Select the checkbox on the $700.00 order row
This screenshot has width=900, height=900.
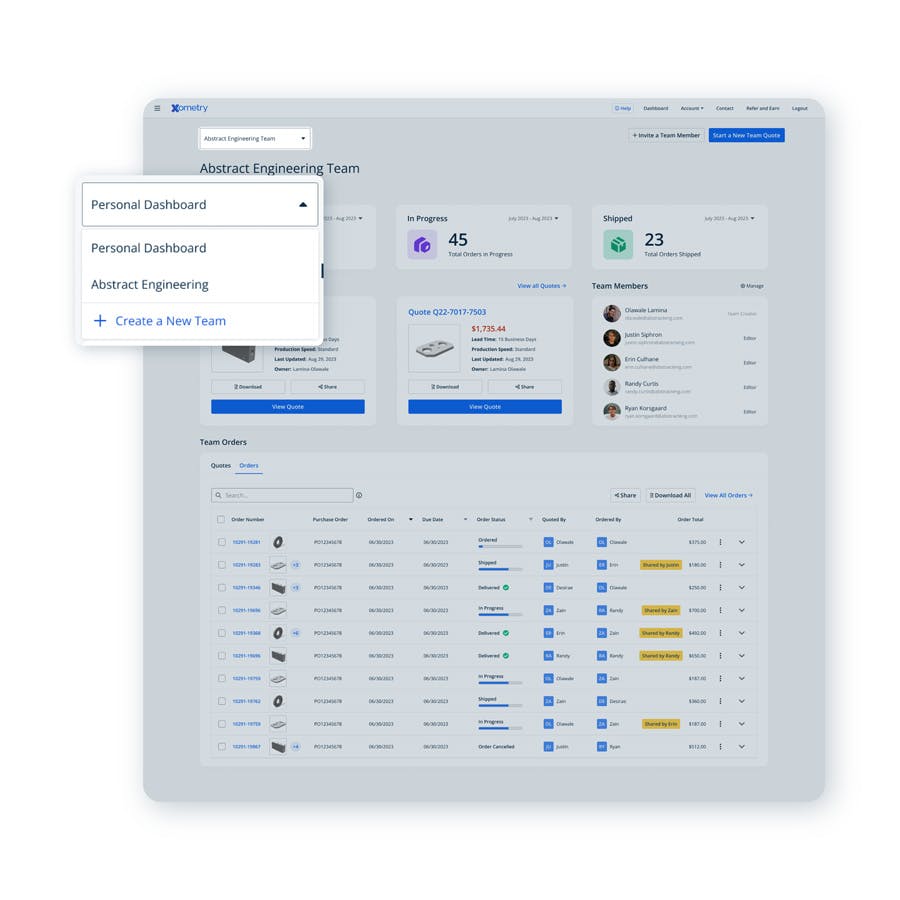(x=222, y=610)
